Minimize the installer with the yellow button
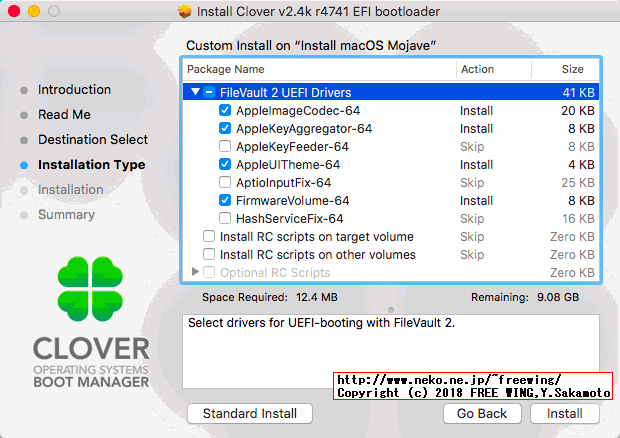Image resolution: width=620 pixels, height=438 pixels. point(34,11)
